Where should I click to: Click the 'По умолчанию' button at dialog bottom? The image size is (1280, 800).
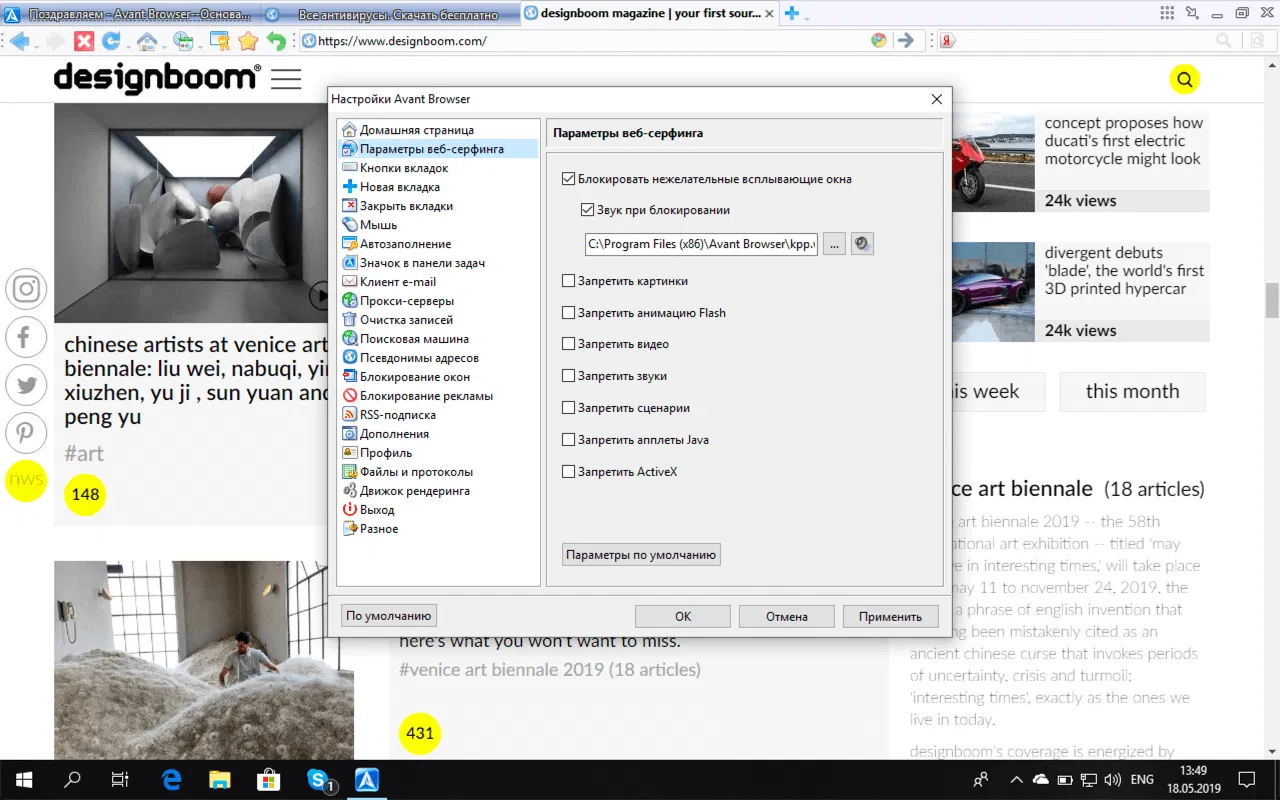pyautogui.click(x=389, y=616)
